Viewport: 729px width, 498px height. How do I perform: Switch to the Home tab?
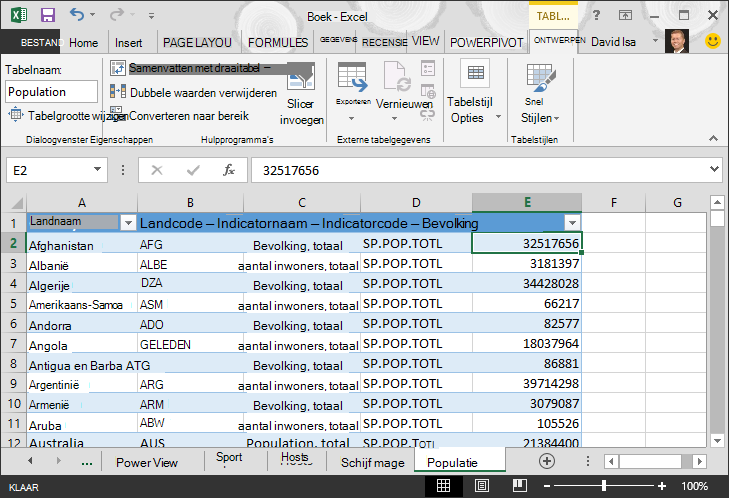(83, 43)
